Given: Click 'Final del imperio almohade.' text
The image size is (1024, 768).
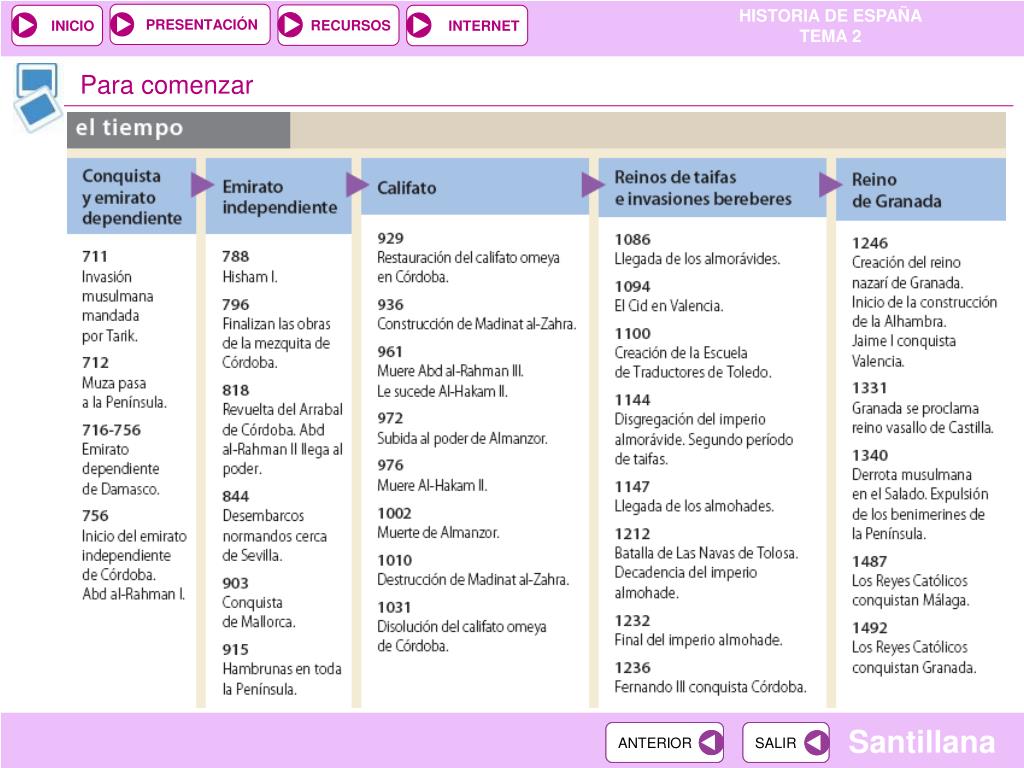Looking at the screenshot, I should (698, 640).
